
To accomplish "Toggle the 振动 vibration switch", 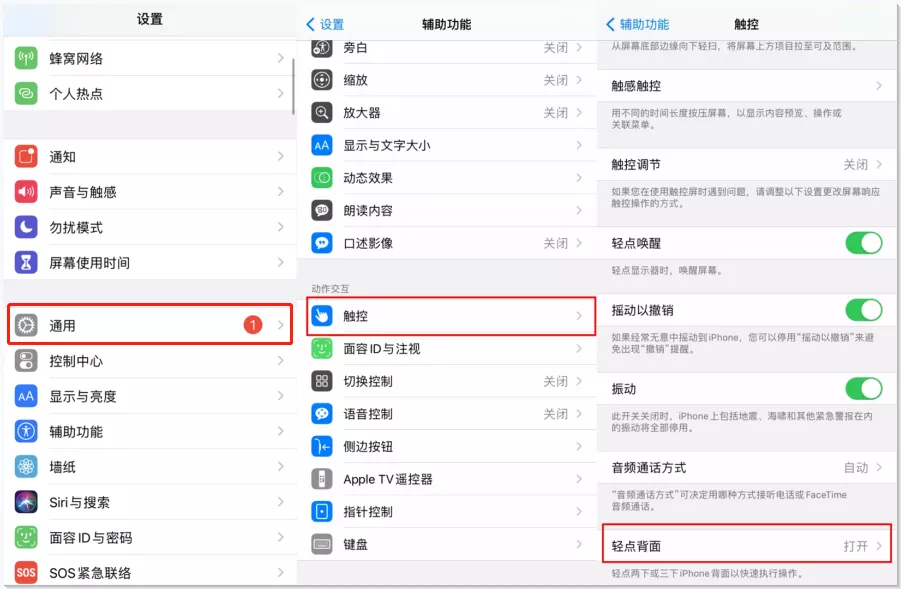I will (x=864, y=389).
